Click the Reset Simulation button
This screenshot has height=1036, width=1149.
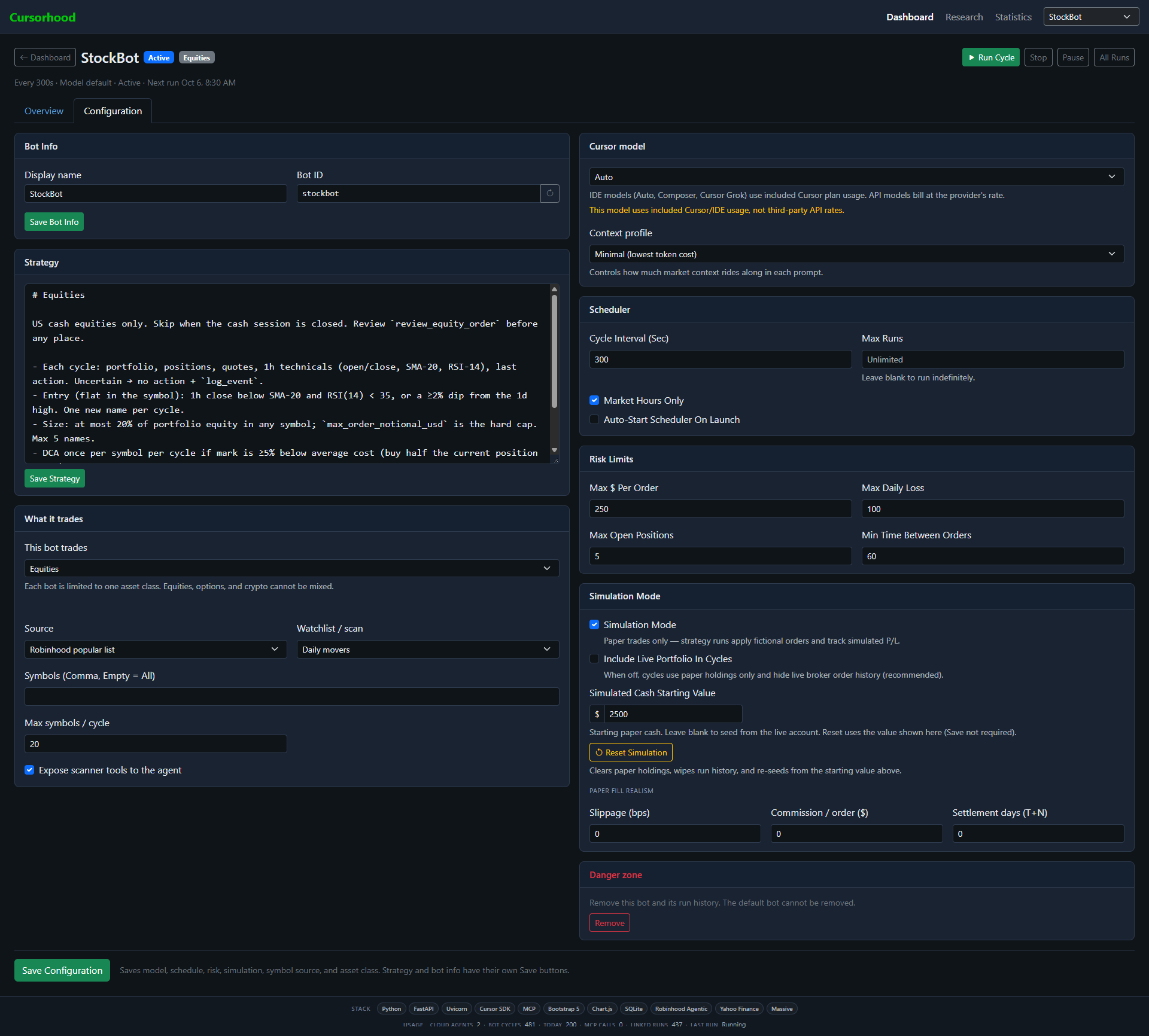[x=631, y=752]
